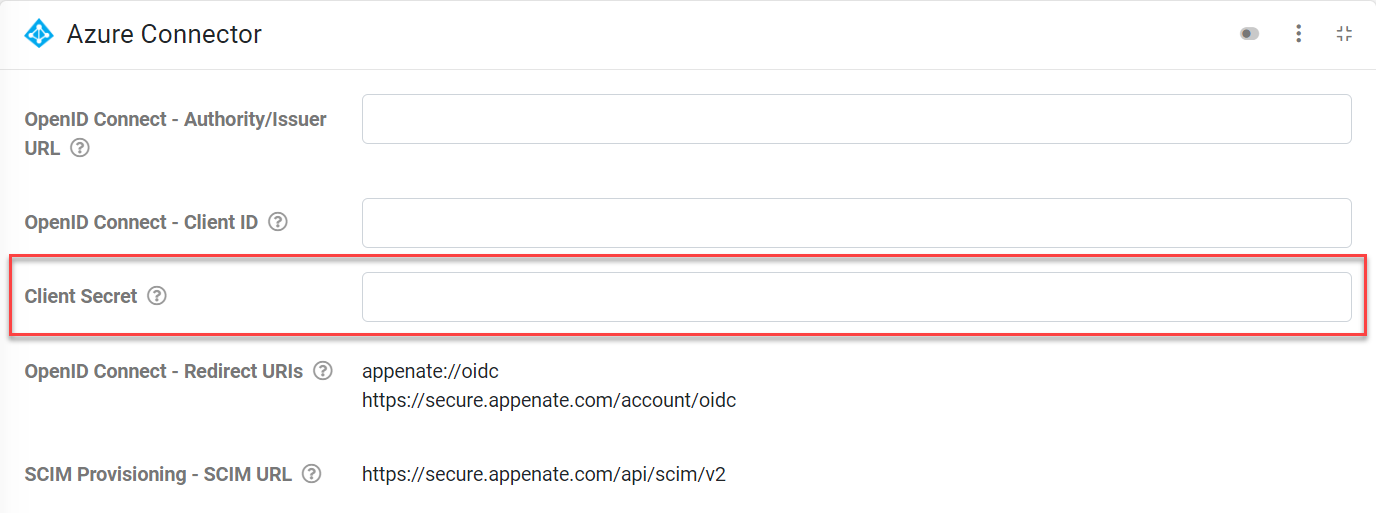Image resolution: width=1376 pixels, height=513 pixels.
Task: Open help for OpenID Connect Client ID
Action: [278, 222]
